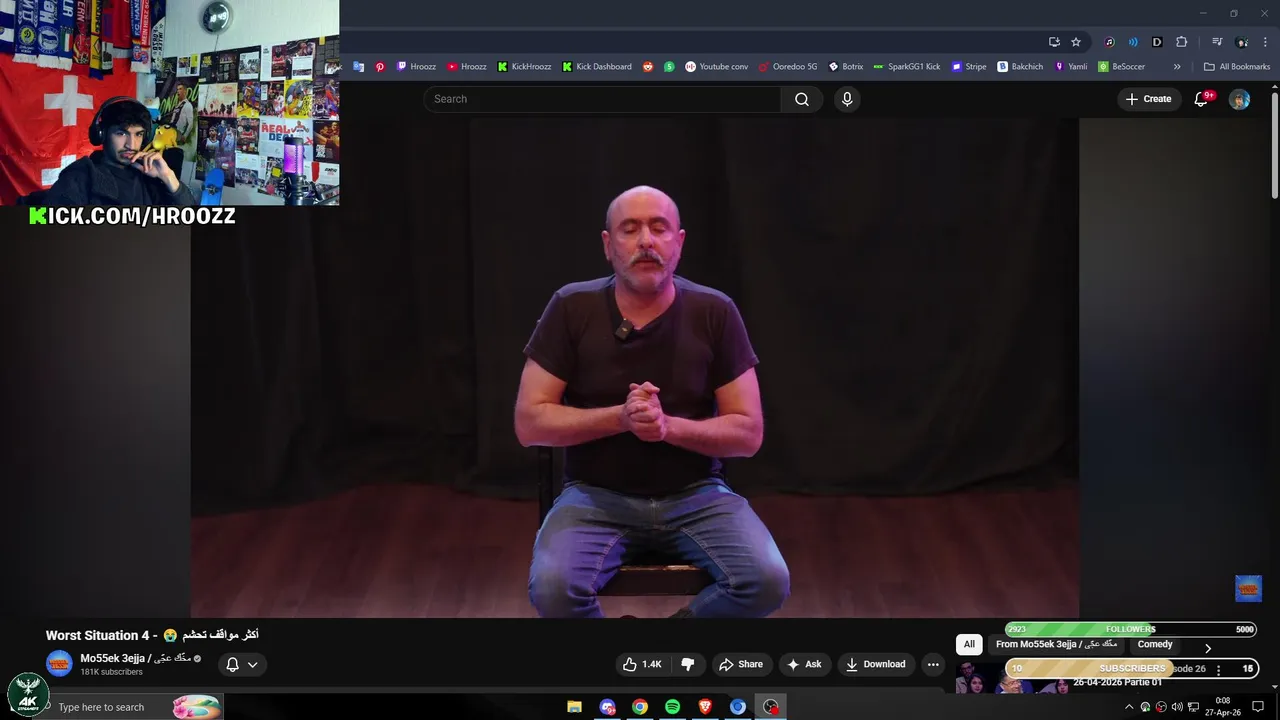This screenshot has height=720, width=1280.
Task: Open YouTube notifications bell
Action: (x=1202, y=99)
